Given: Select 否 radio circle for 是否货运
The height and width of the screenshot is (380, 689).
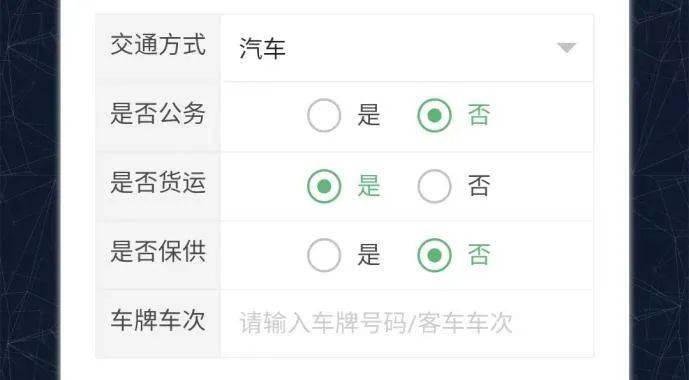Looking at the screenshot, I should point(434,186).
